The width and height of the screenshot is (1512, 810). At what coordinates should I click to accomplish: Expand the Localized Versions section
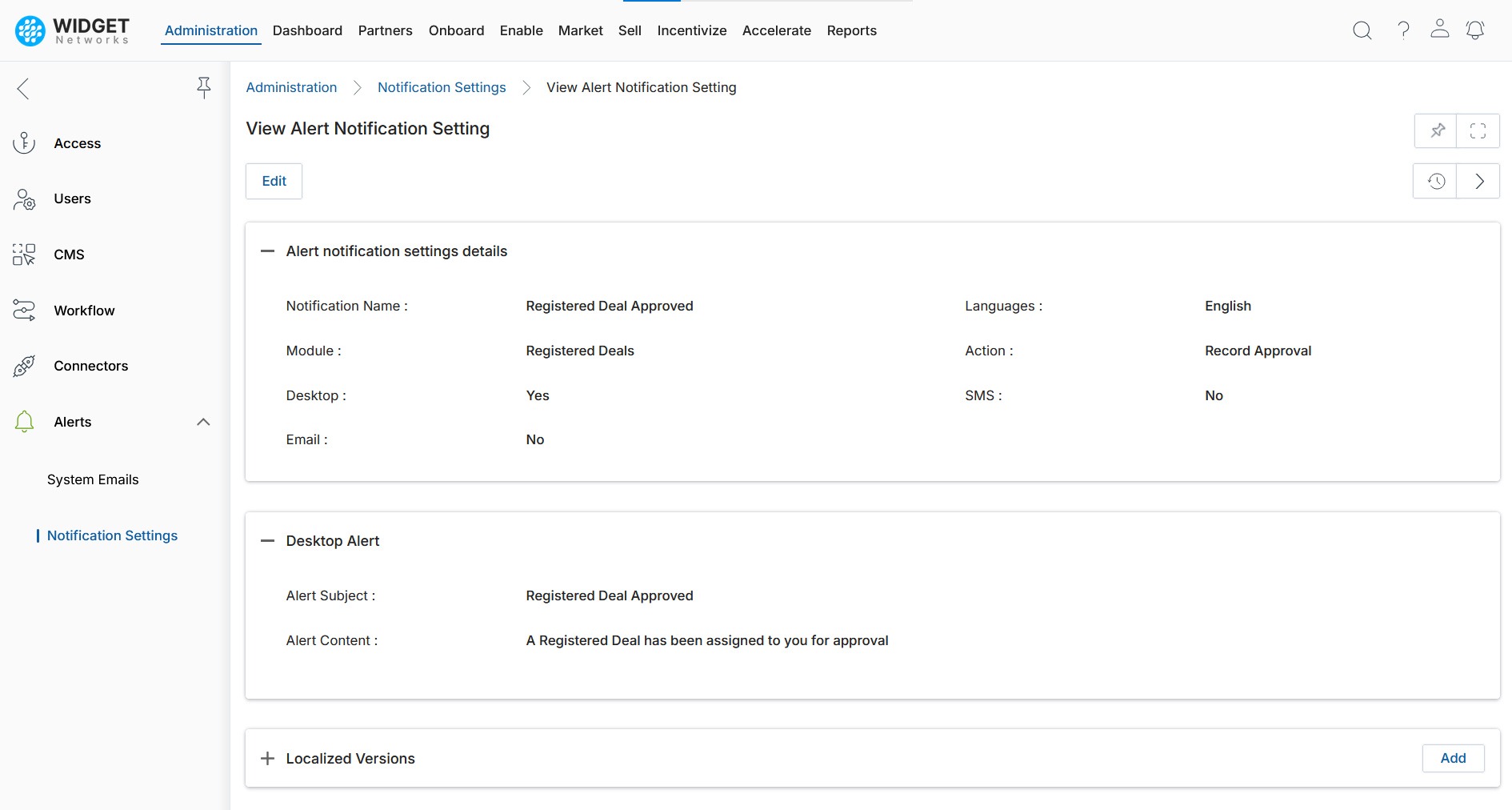pos(267,758)
